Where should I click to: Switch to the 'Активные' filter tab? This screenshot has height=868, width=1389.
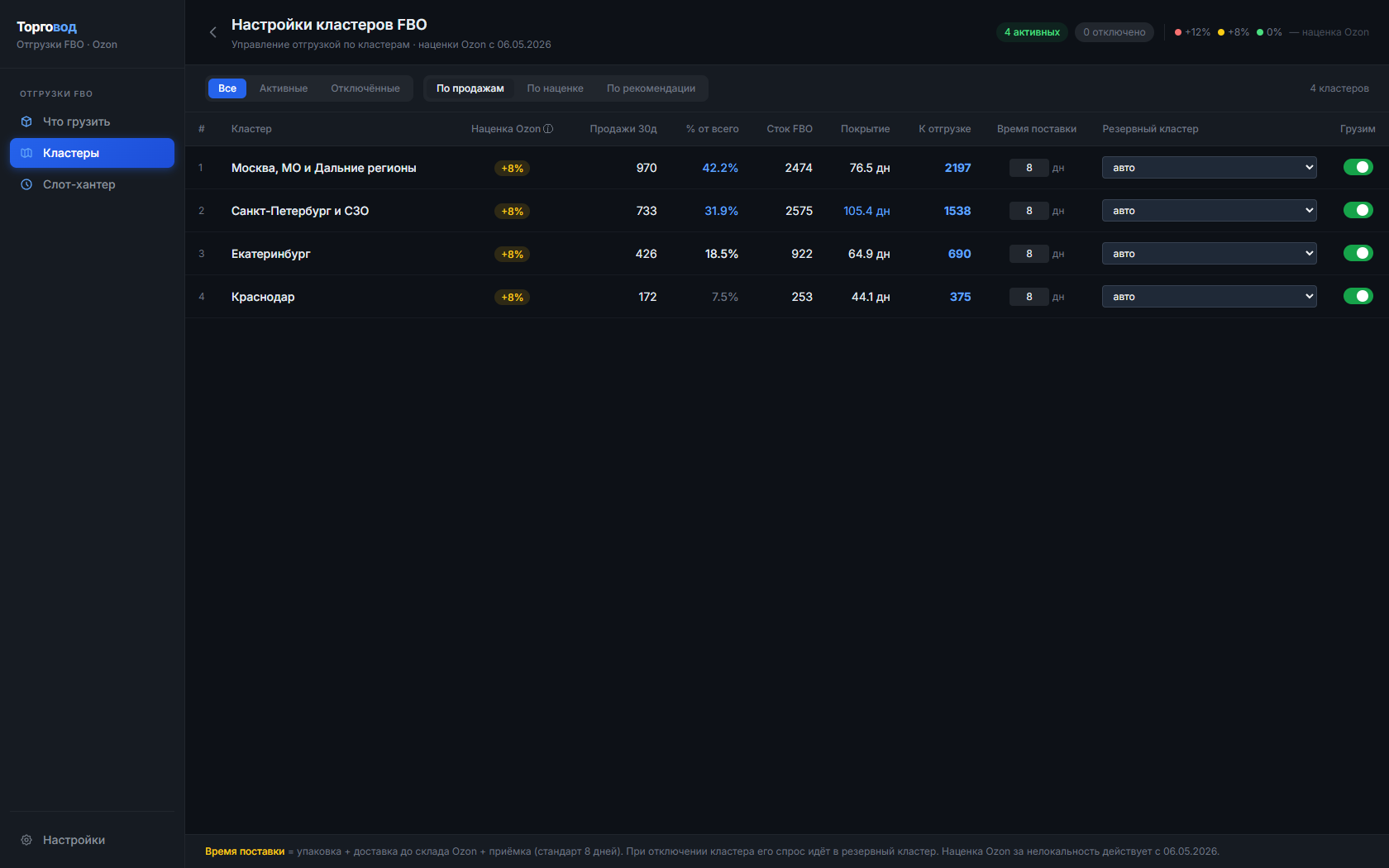point(284,88)
